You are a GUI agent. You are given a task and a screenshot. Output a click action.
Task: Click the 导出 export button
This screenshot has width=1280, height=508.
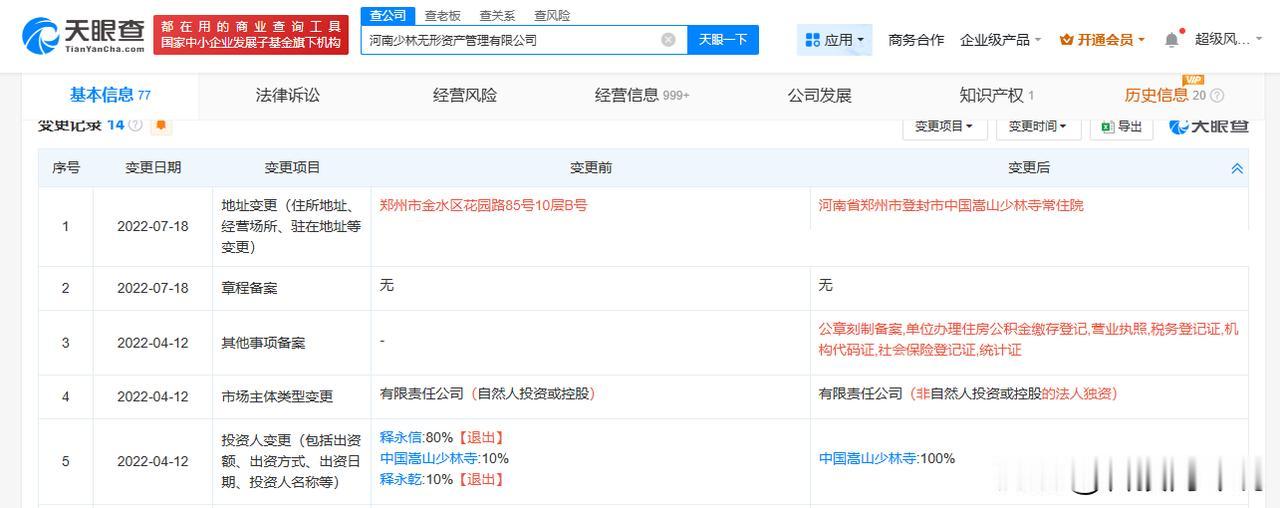1121,126
